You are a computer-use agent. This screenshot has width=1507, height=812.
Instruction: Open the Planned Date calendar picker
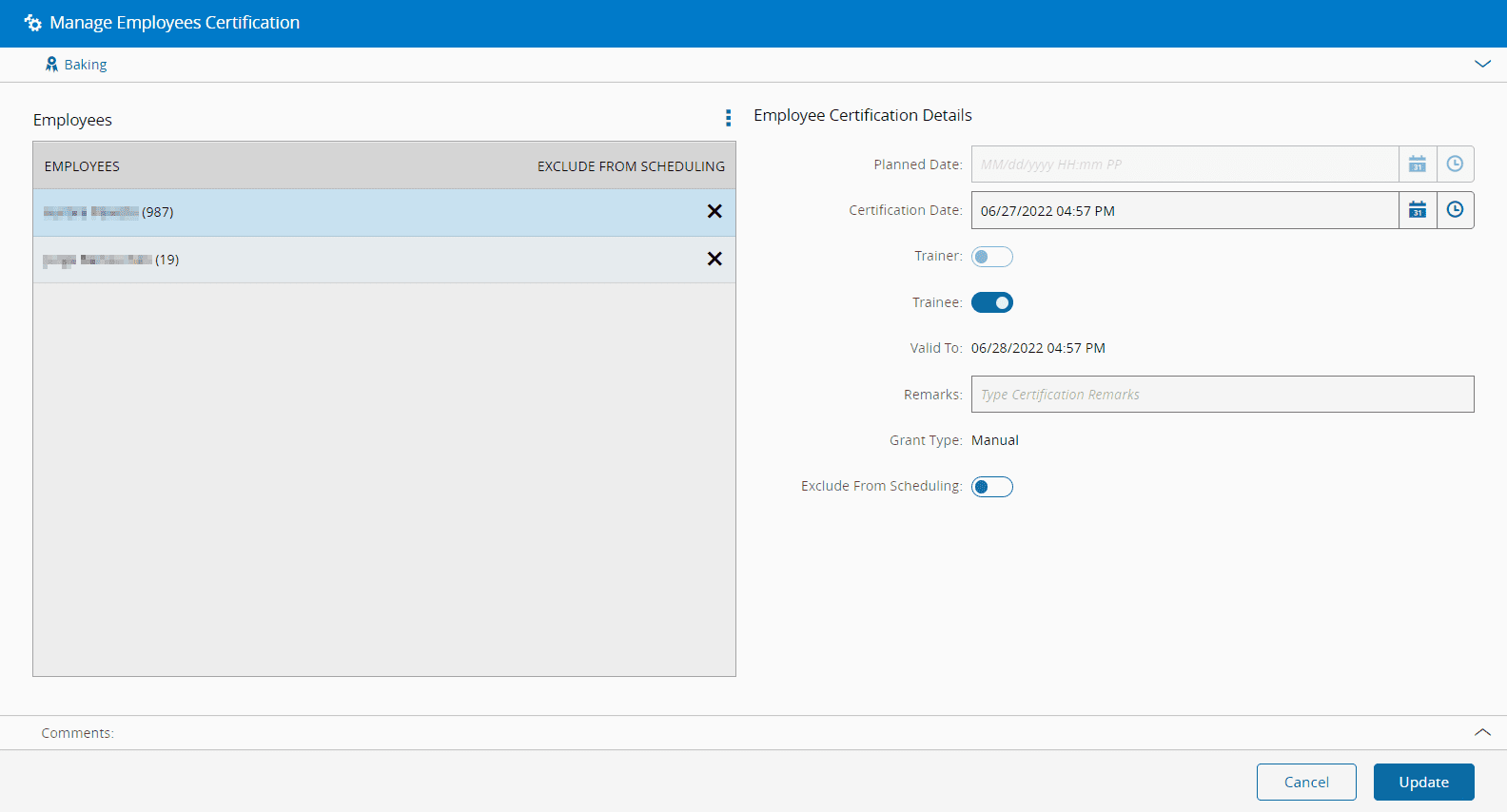[1417, 164]
